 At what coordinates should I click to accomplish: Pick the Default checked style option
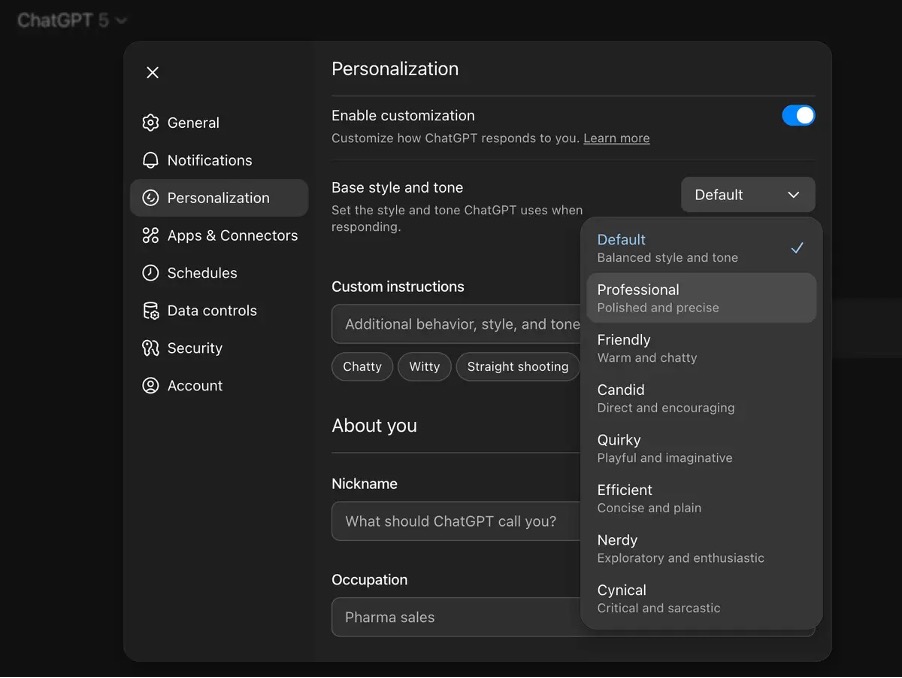pos(700,248)
